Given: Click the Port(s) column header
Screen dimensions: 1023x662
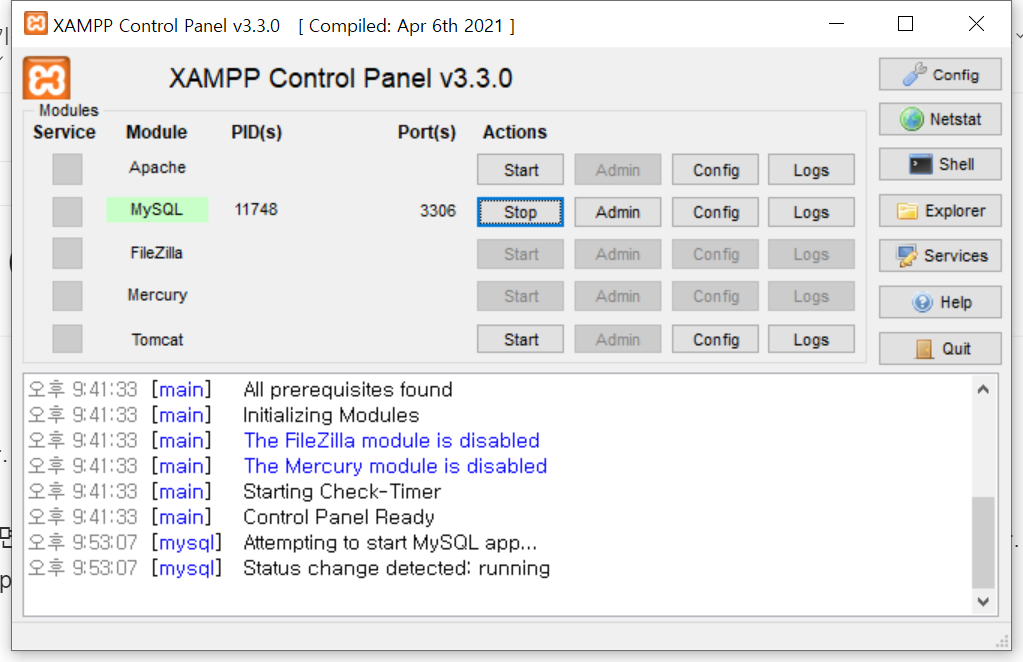Looking at the screenshot, I should click(427, 132).
